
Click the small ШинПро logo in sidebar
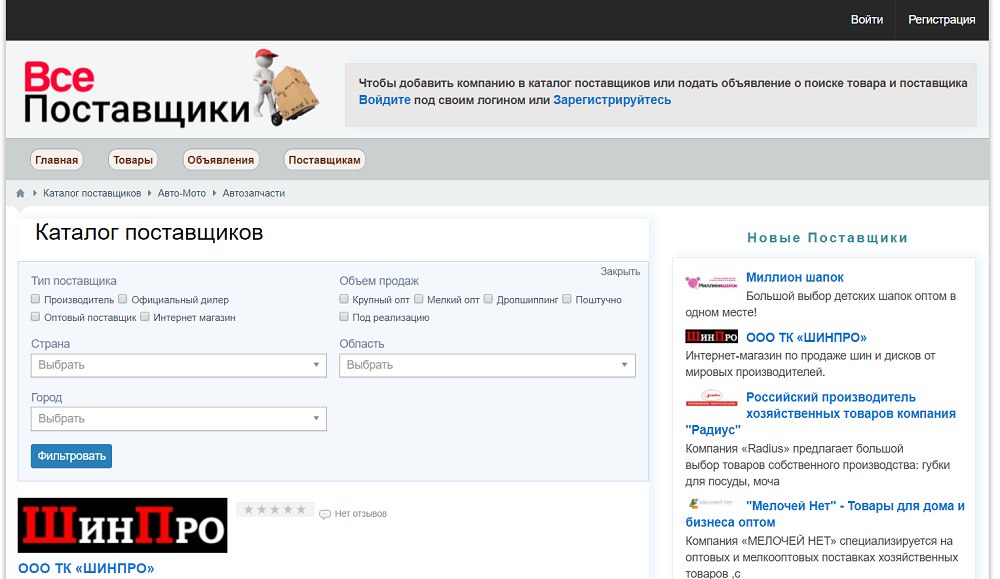click(x=711, y=337)
